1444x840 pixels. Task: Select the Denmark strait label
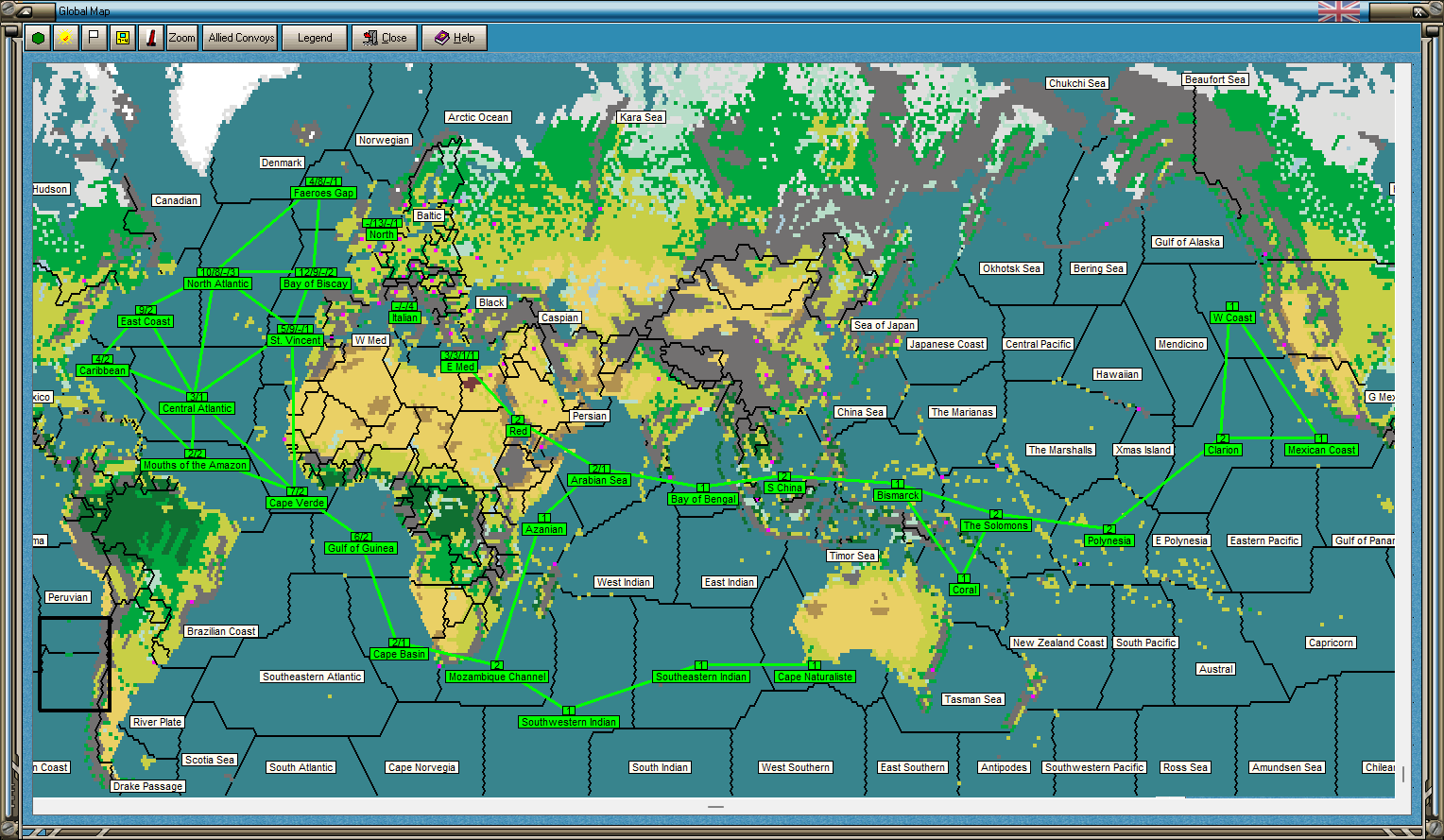[282, 163]
